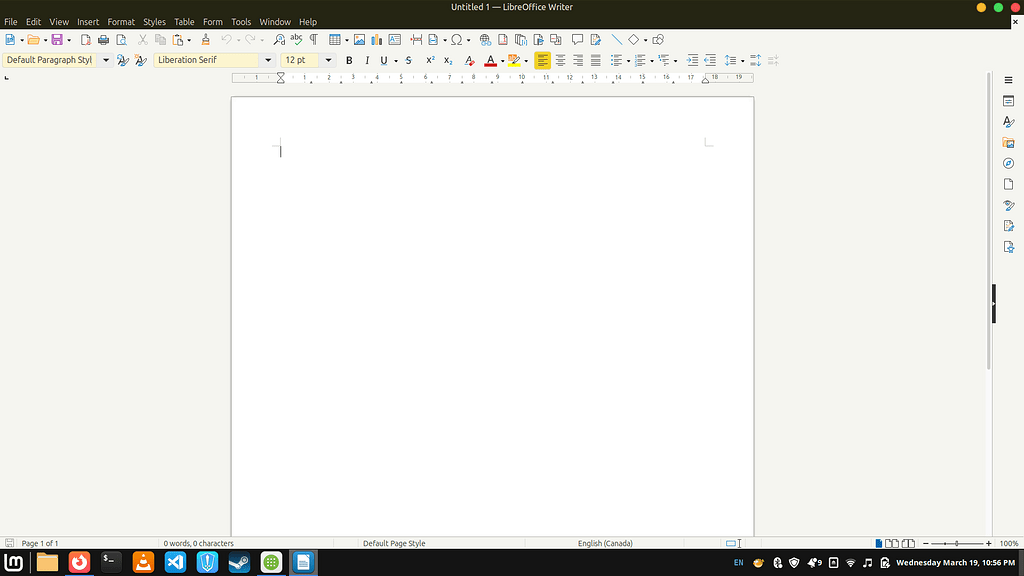Clear direct formatting

pyautogui.click(x=469, y=60)
